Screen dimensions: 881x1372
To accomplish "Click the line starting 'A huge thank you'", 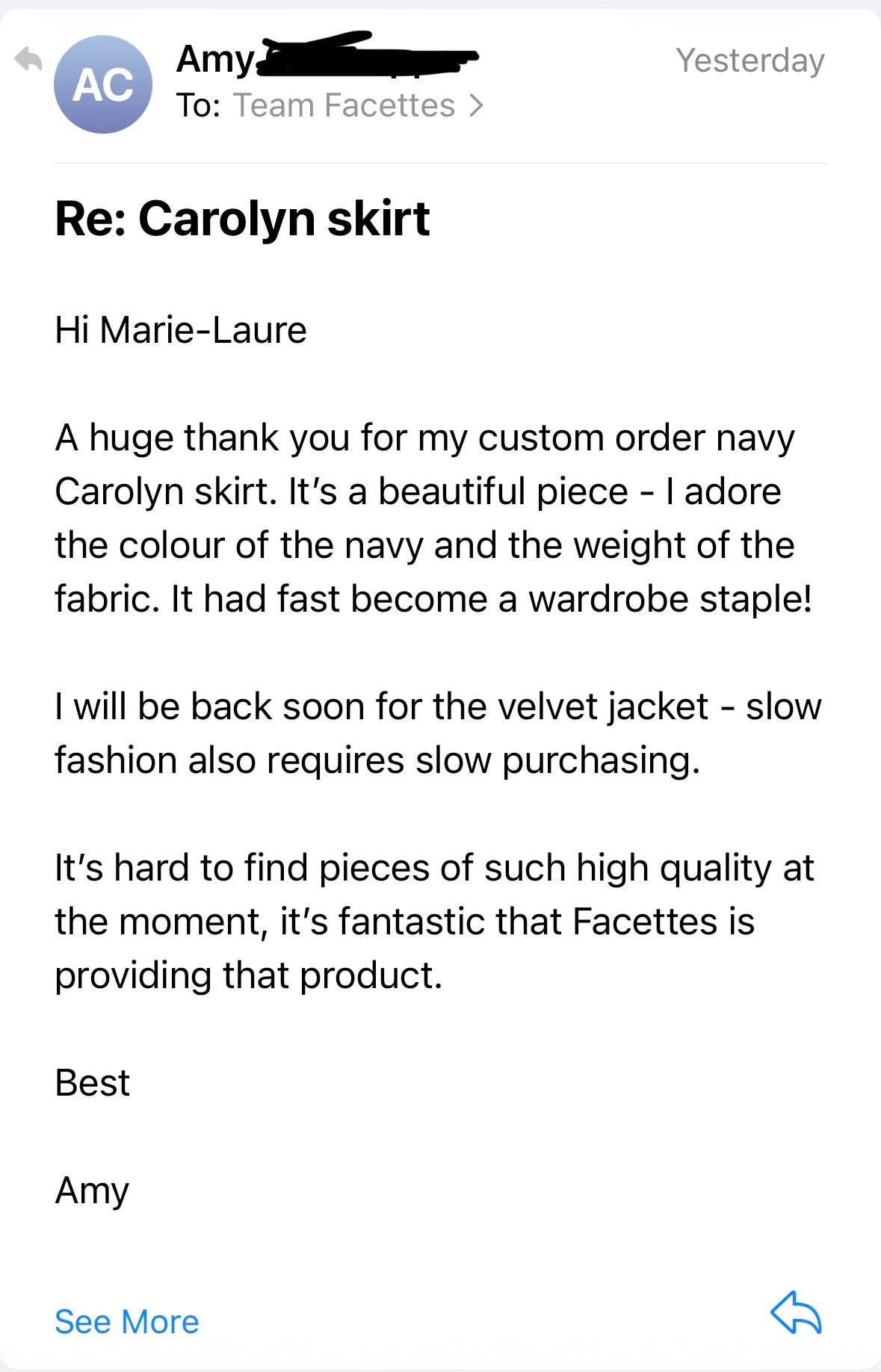I will pyautogui.click(x=424, y=438).
